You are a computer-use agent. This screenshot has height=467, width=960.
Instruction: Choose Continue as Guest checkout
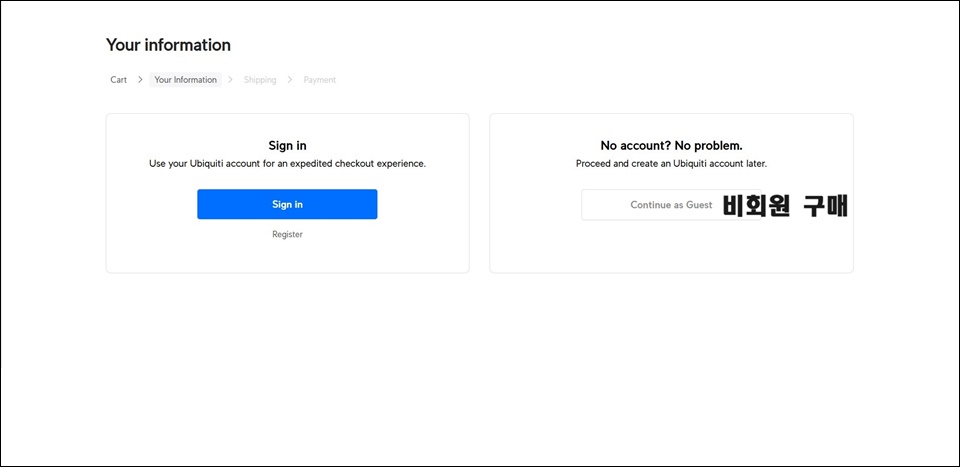[671, 205]
